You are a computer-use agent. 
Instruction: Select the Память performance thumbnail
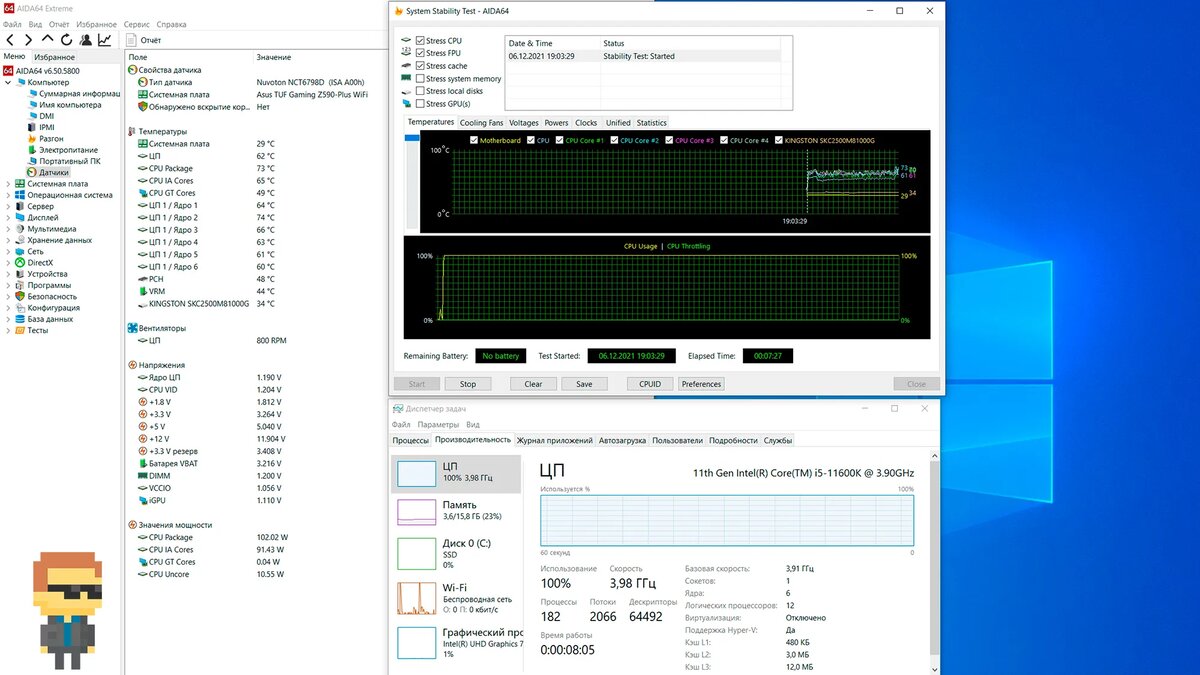[455, 512]
